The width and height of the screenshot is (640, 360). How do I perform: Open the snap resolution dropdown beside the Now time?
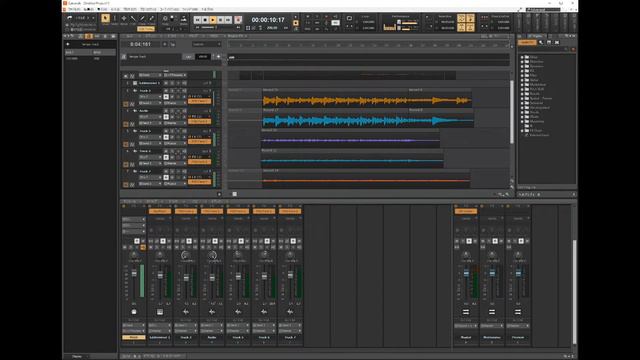(x=207, y=44)
